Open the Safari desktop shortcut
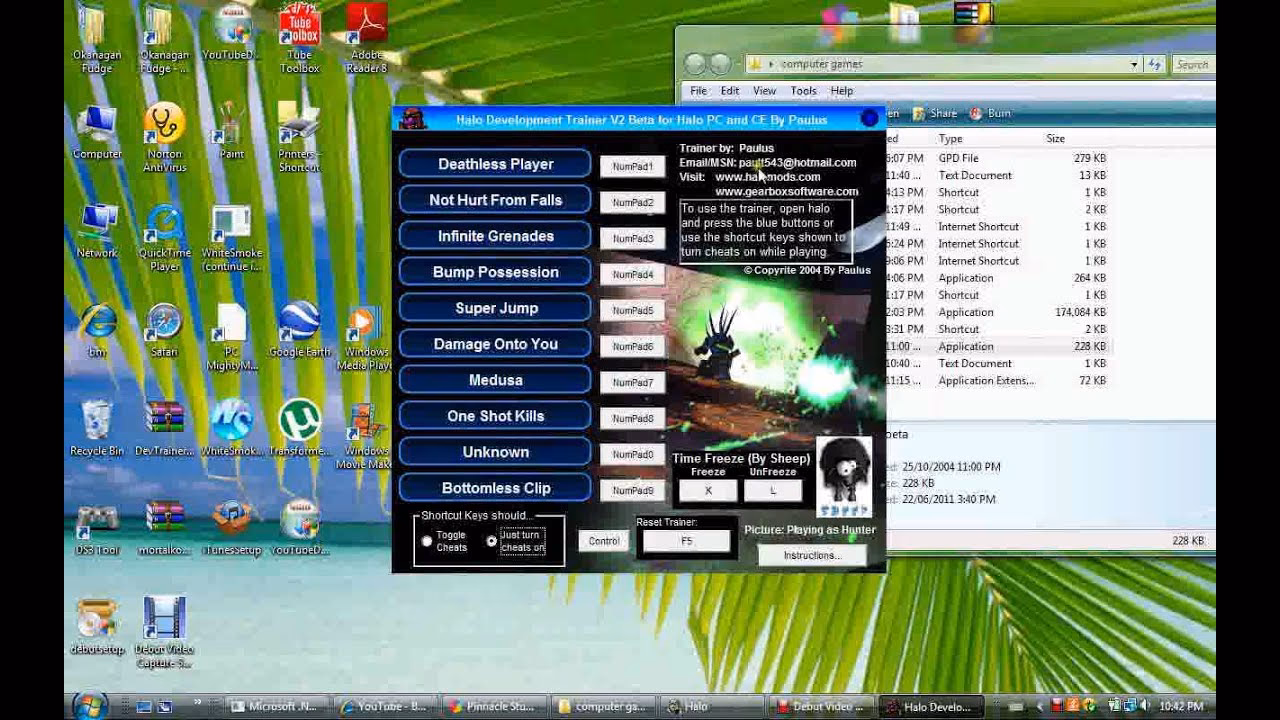 click(164, 329)
